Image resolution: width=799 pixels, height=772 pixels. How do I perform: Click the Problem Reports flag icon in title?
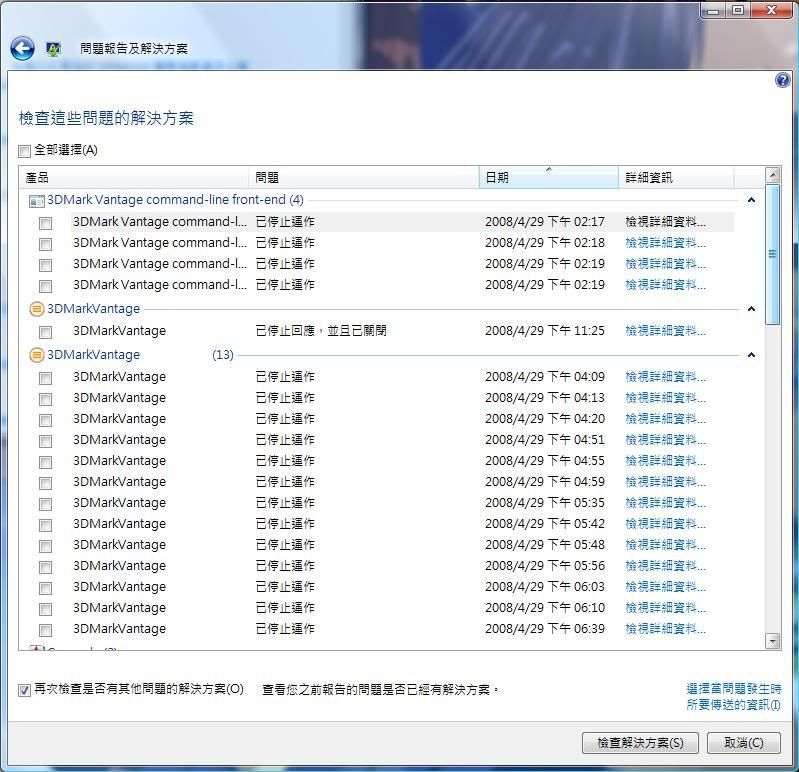coord(53,49)
